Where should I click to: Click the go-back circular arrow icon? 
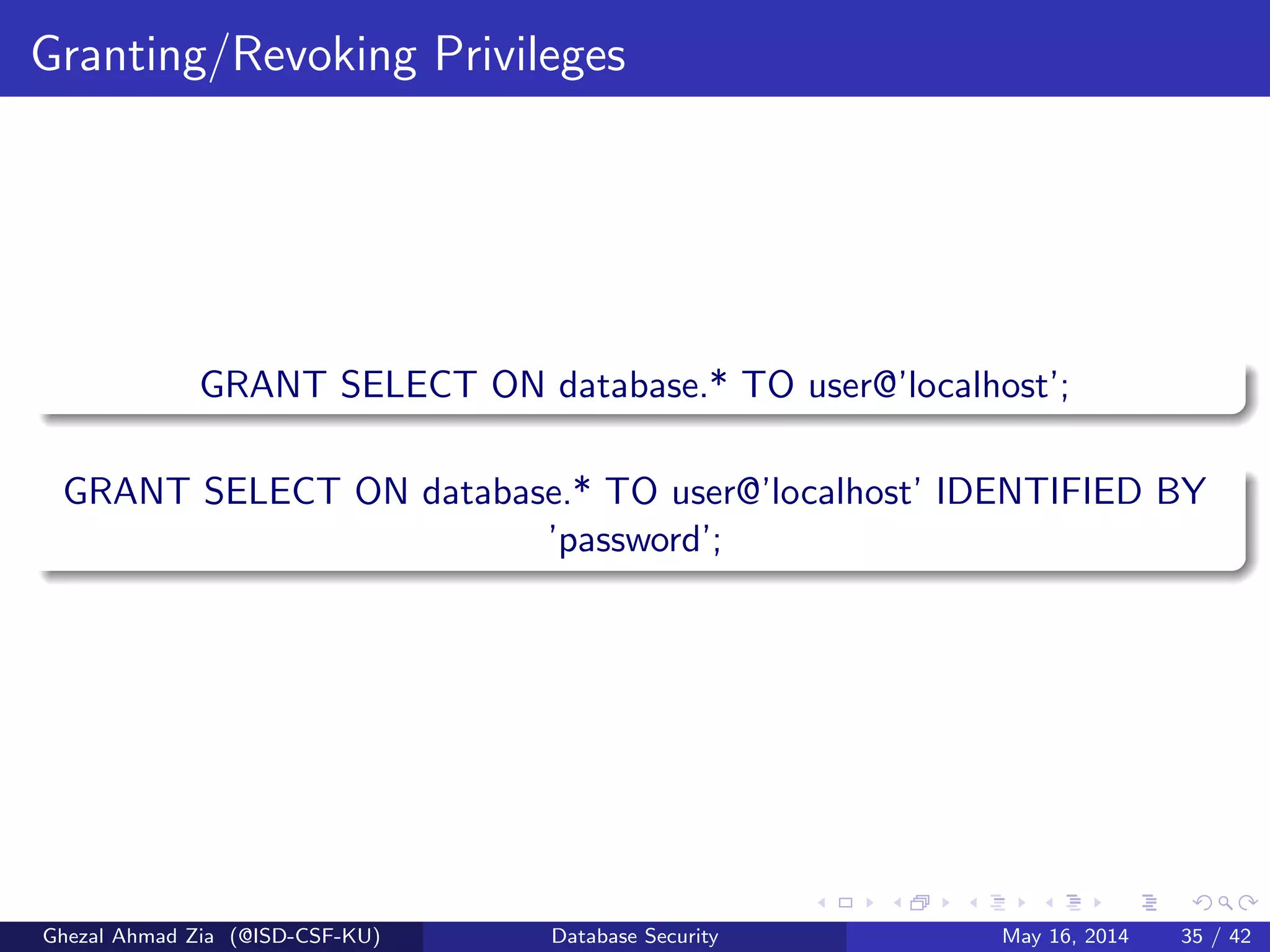(1202, 903)
